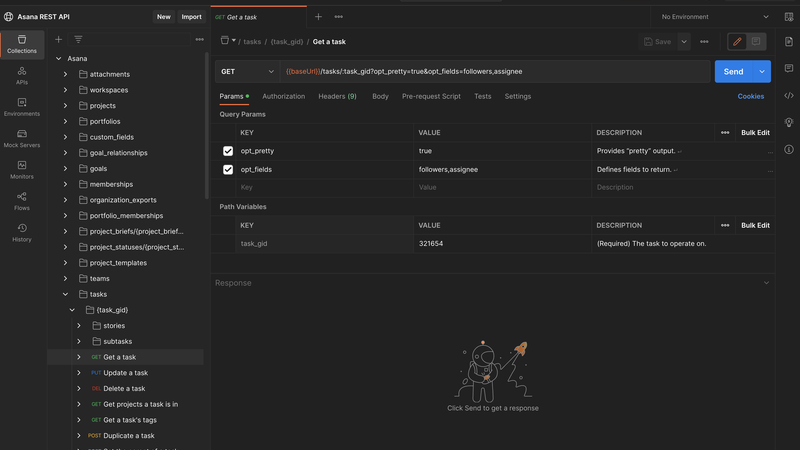Open a new request tab with plus

tap(318, 17)
